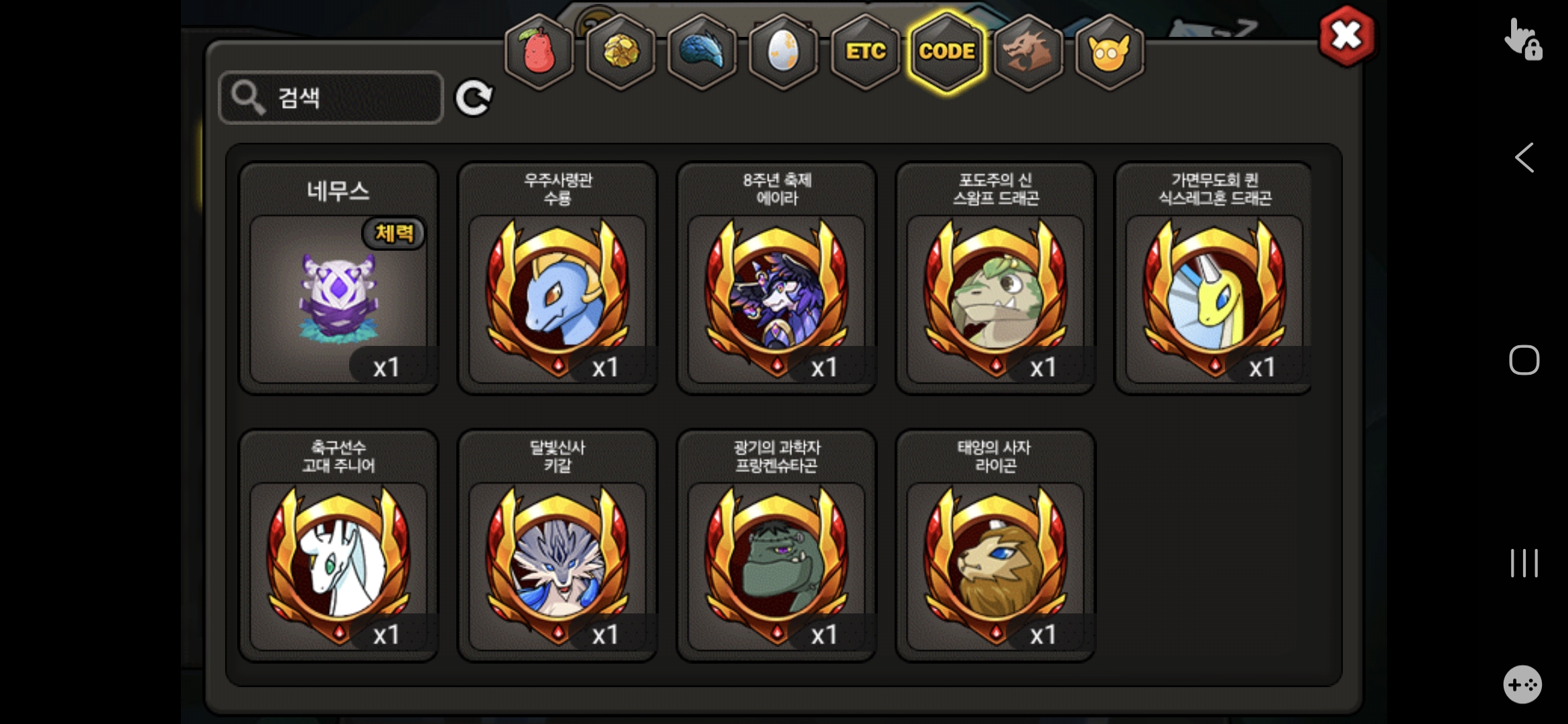This screenshot has height=724, width=1568.
Task: Choose the 가면무도회 퀸 식스레그혼 드래곤 badge
Action: [1214, 278]
